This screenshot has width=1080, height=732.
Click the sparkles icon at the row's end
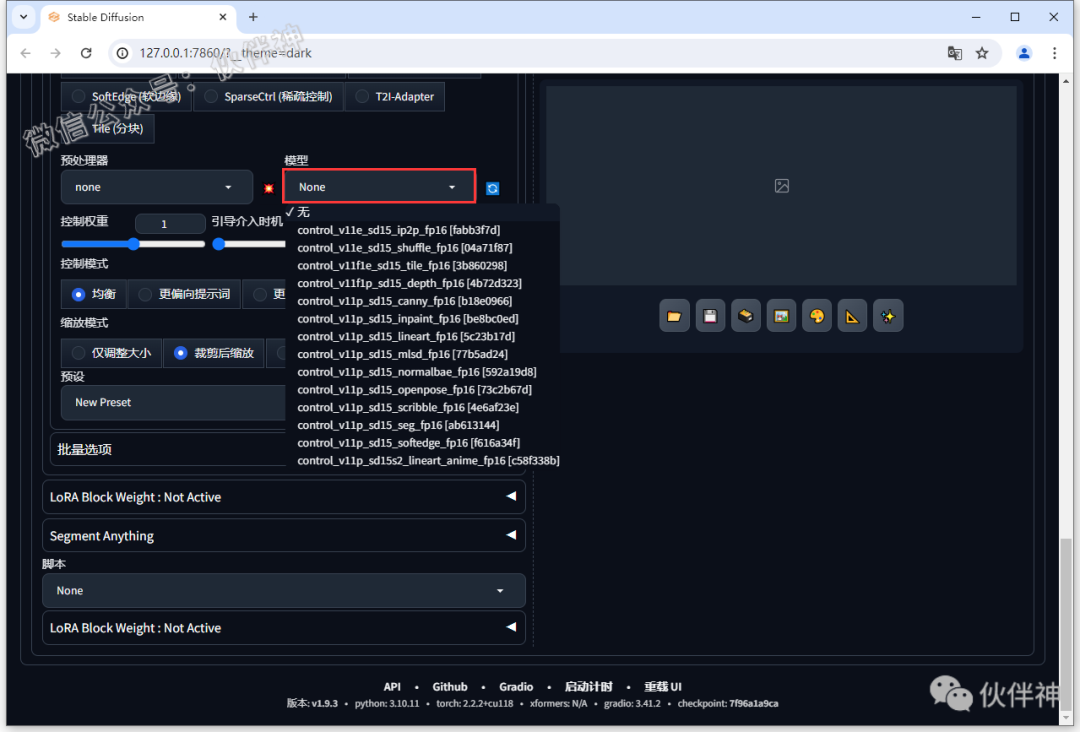(x=888, y=315)
